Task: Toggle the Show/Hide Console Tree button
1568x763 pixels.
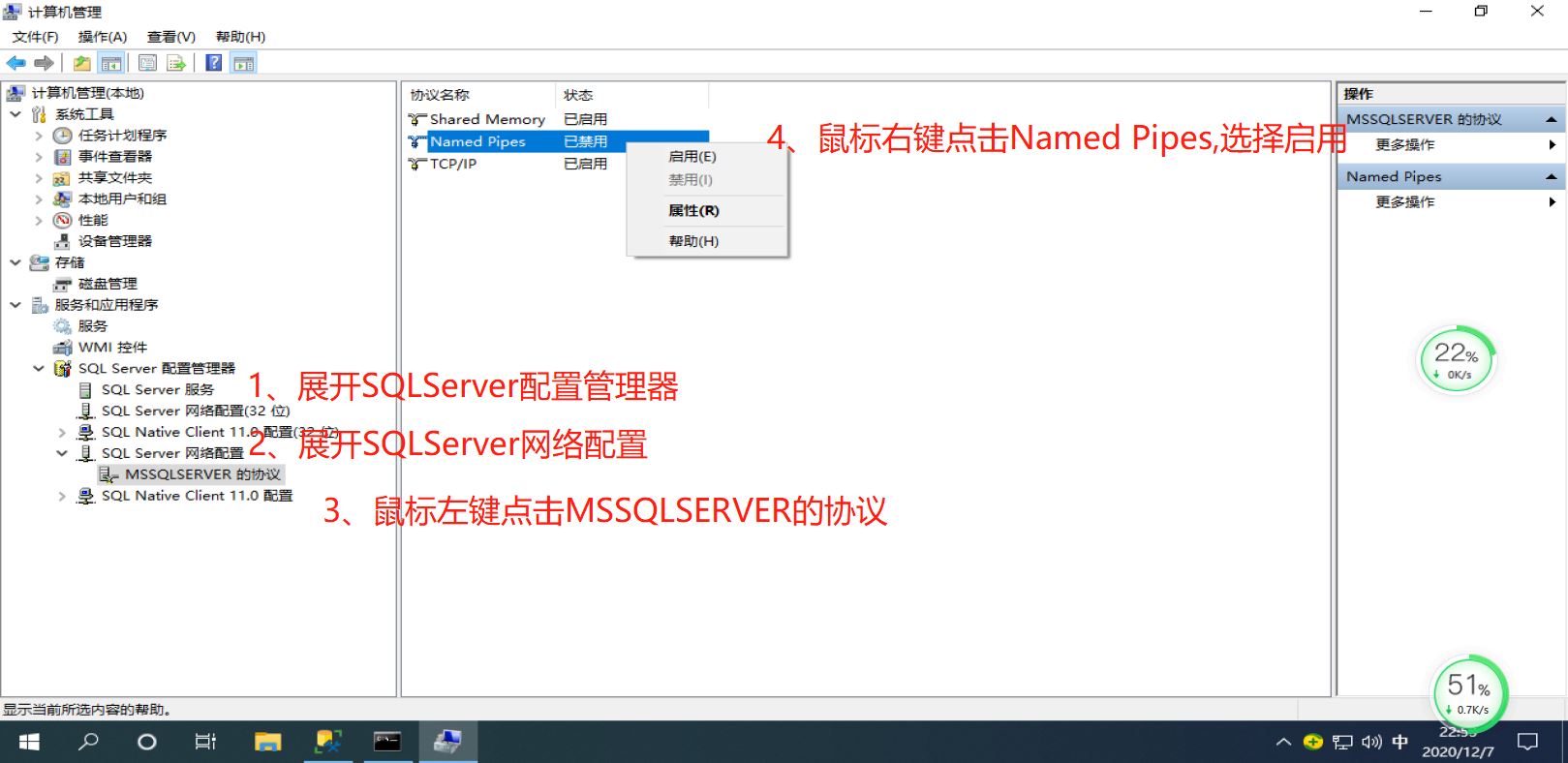Action: pyautogui.click(x=111, y=64)
